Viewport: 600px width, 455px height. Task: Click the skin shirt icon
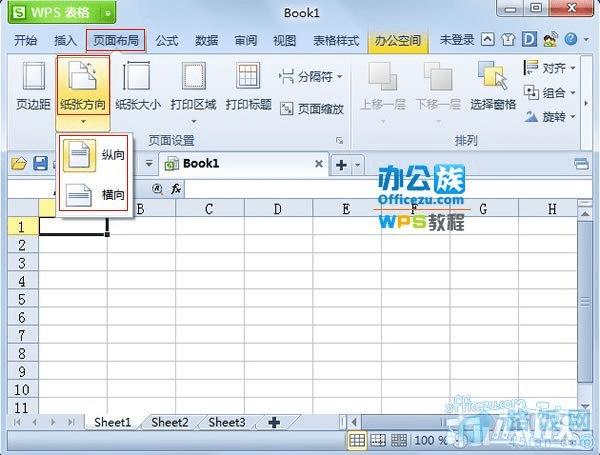click(508, 39)
